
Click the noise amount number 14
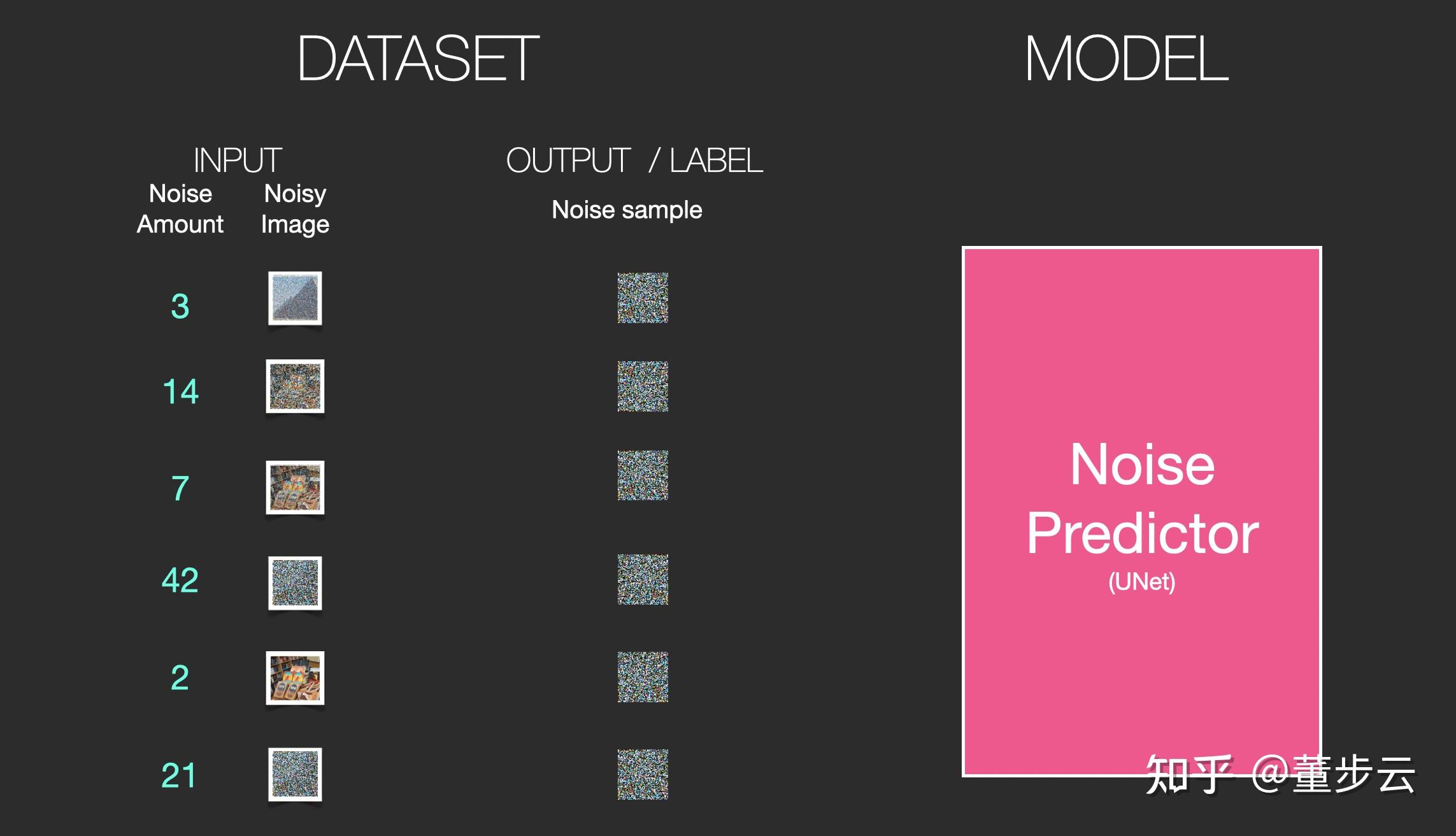pos(181,391)
